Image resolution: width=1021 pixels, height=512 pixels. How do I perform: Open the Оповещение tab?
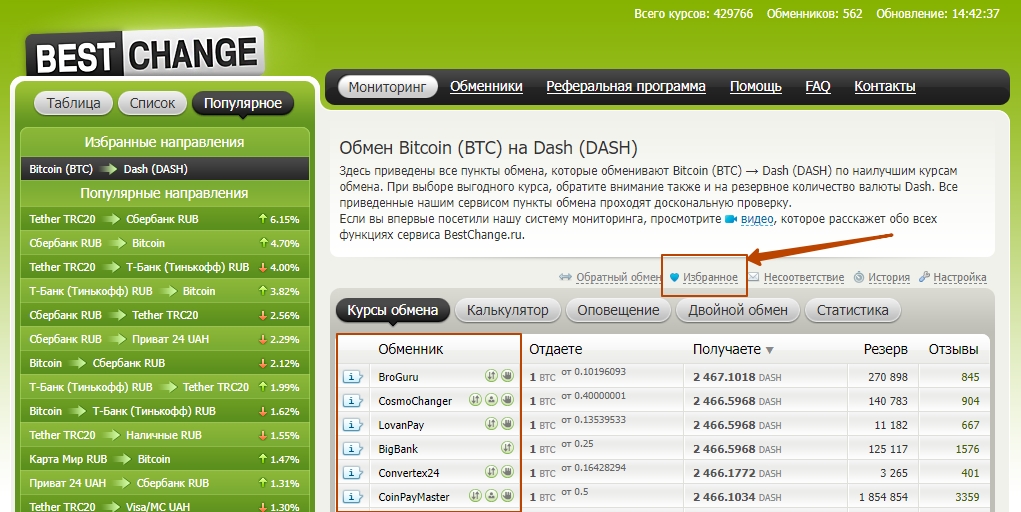[x=619, y=310]
